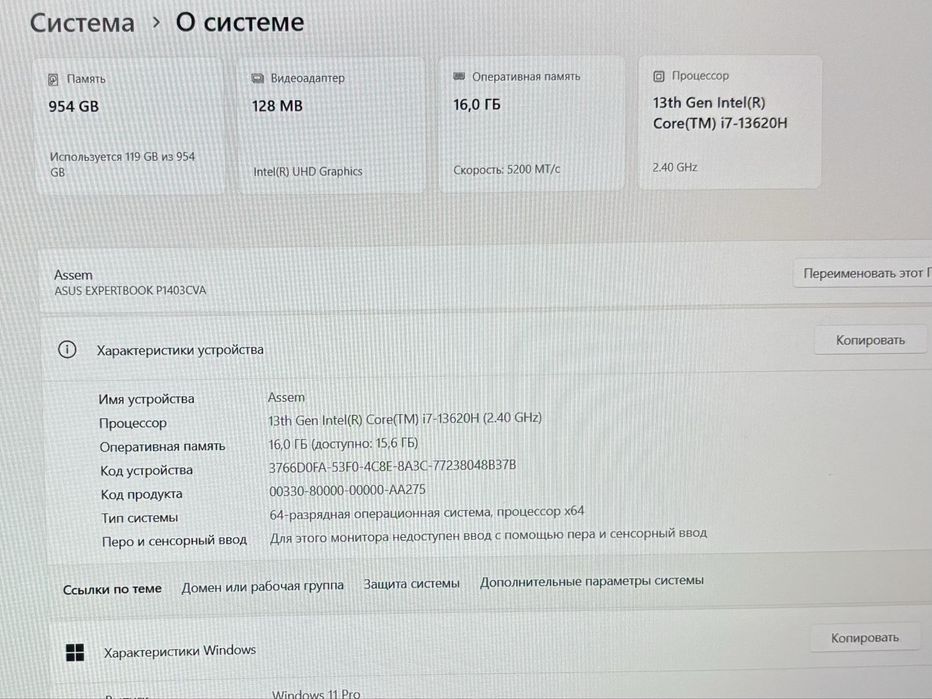Select processor value 13th Gen Intel(R) Core(TM) i7-13620H (2.40 GHz)
Viewport: 932px width, 699px height.
tap(405, 419)
